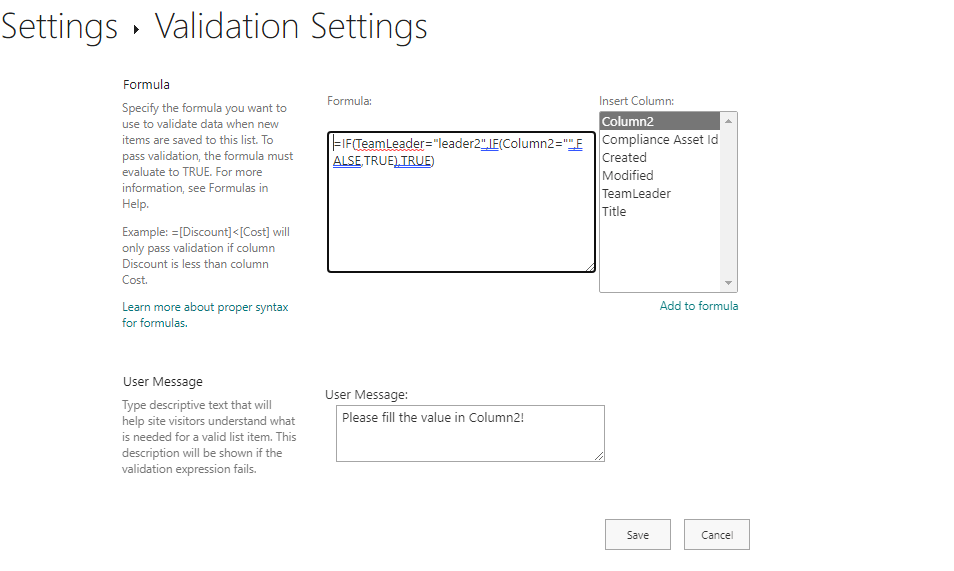Click the column list scroll down arrow
Screen dimensions: 954x571
click(728, 283)
